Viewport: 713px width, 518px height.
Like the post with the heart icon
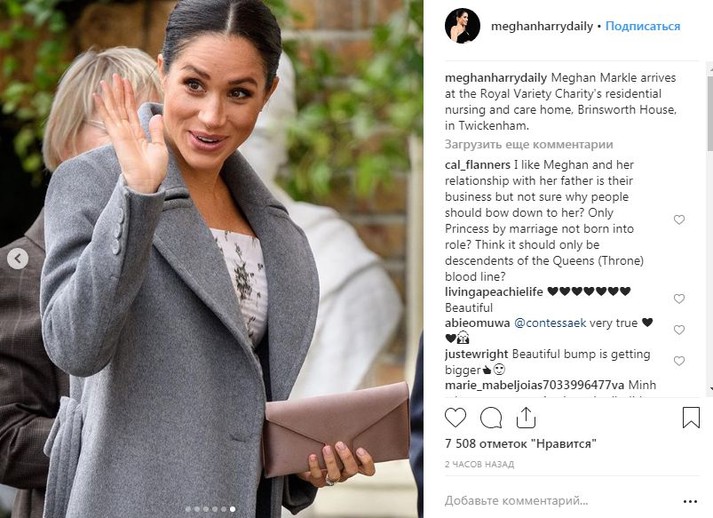[455, 417]
